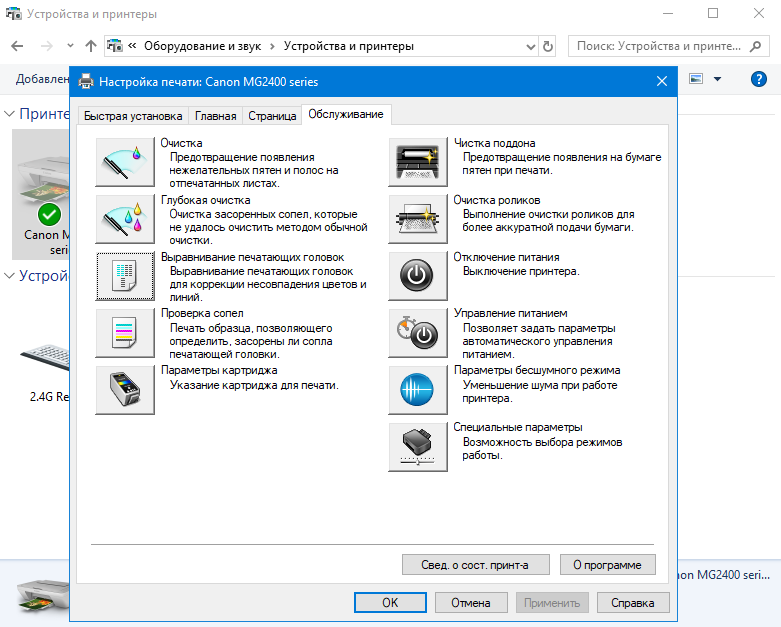
Task: Switch to Страница tab
Action: (x=272, y=116)
